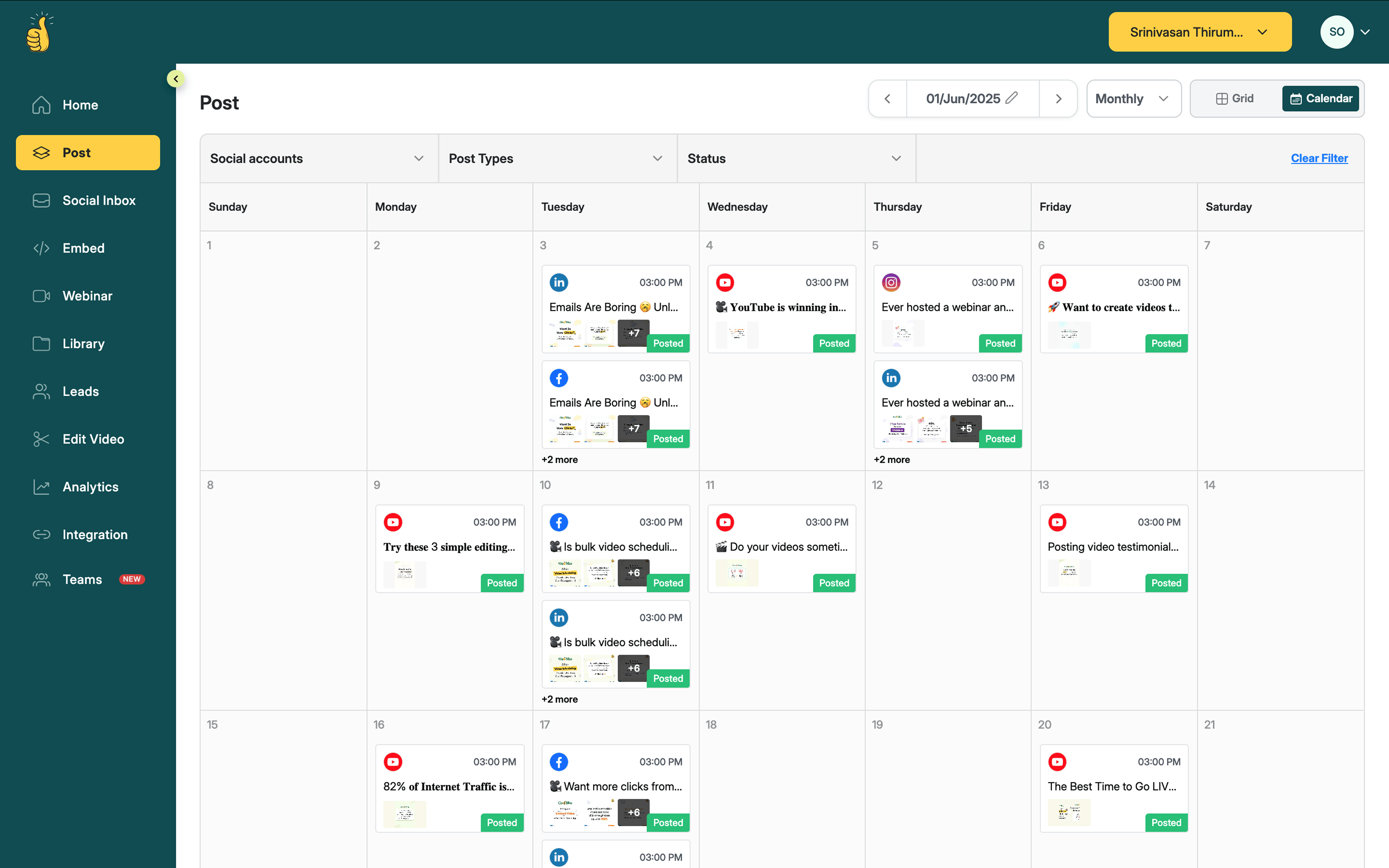Image resolution: width=1389 pixels, height=868 pixels.
Task: Go to Analytics in sidebar
Action: point(90,487)
